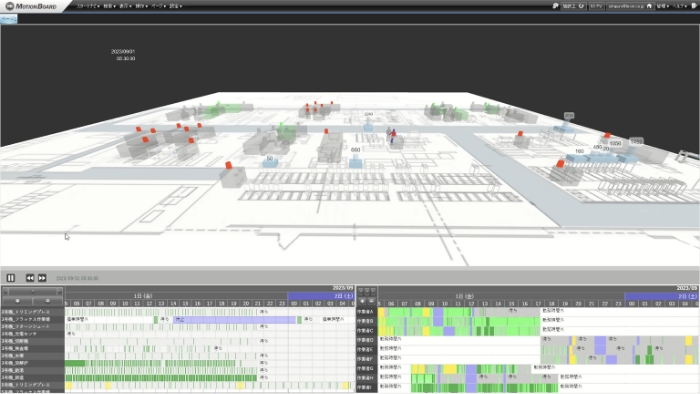Image resolution: width=700 pixels, height=394 pixels.
Task: Click the blue marker labeled 220 in 3D view
Action: click(x=368, y=126)
